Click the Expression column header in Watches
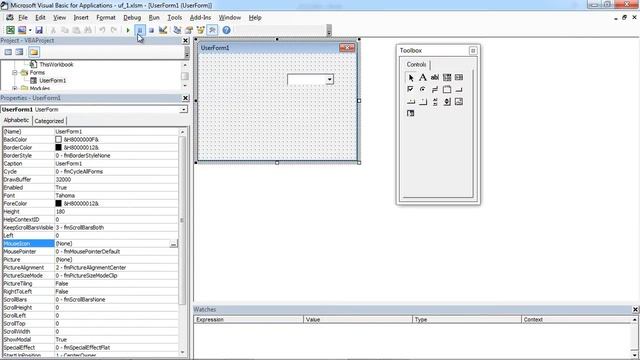The width and height of the screenshot is (640, 360). click(x=249, y=320)
